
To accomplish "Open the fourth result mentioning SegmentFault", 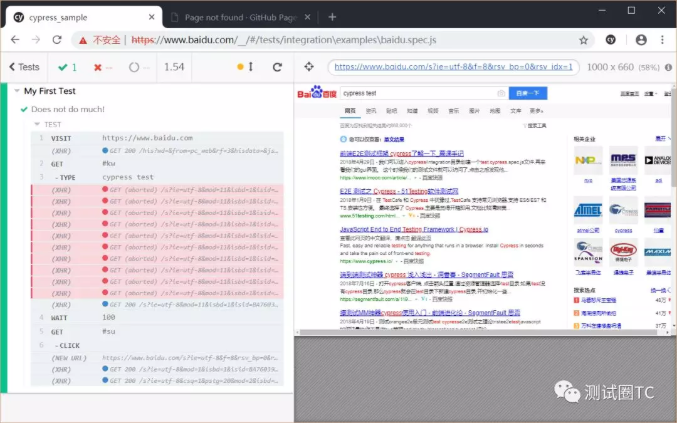I will tap(426, 274).
